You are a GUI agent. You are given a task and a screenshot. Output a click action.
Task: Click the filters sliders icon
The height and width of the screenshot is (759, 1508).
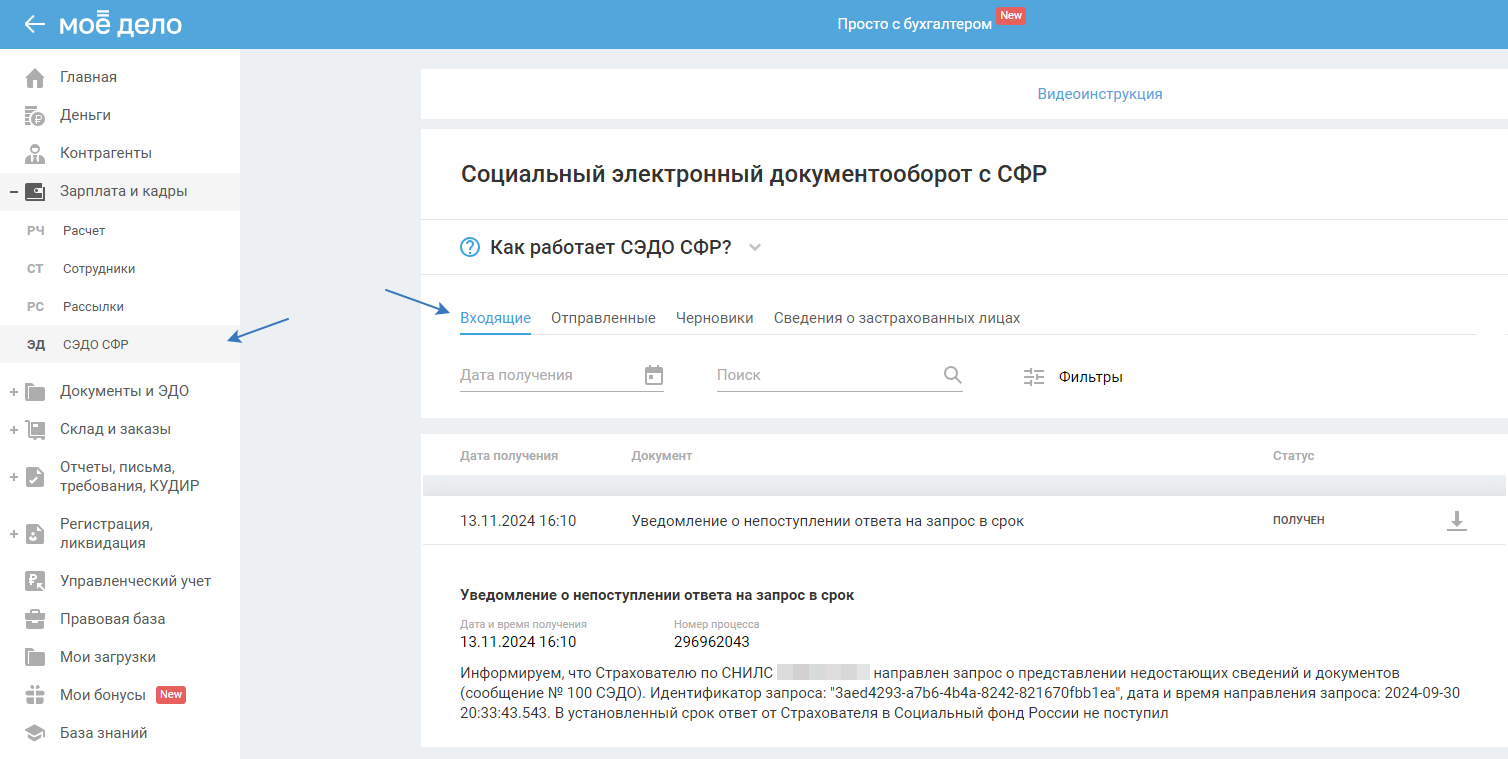(x=1034, y=377)
